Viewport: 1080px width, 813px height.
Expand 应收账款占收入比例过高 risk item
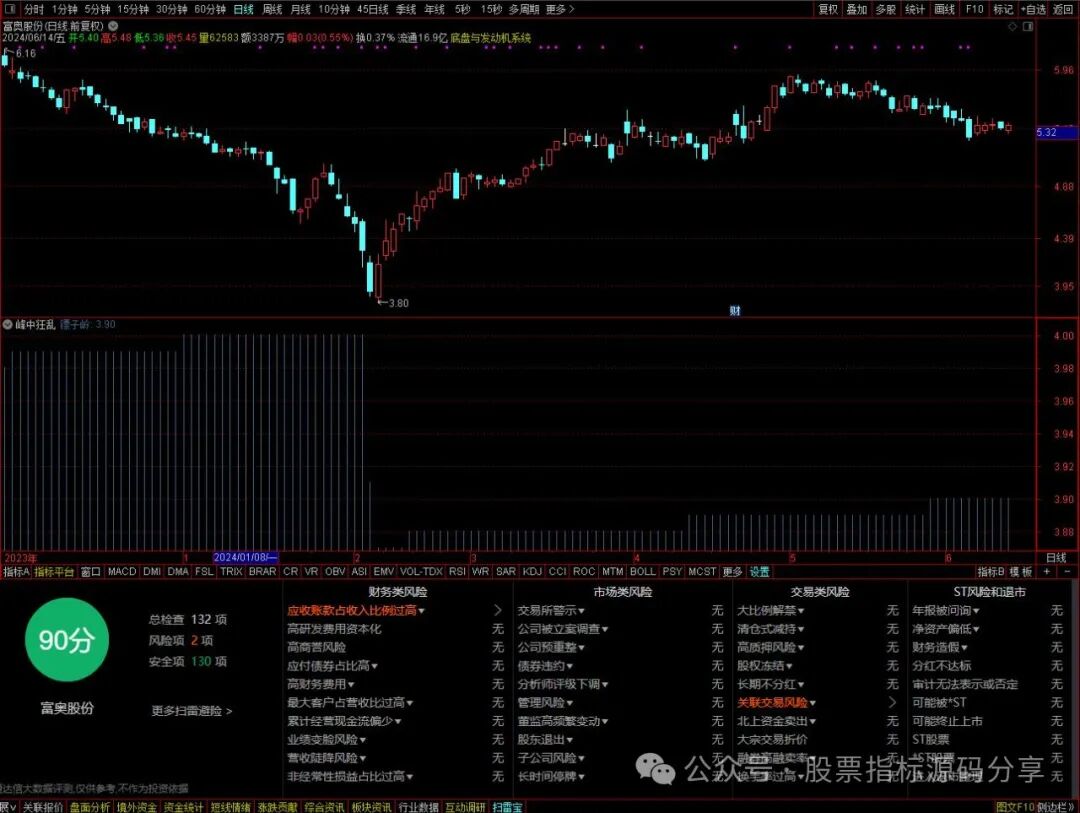click(x=355, y=610)
